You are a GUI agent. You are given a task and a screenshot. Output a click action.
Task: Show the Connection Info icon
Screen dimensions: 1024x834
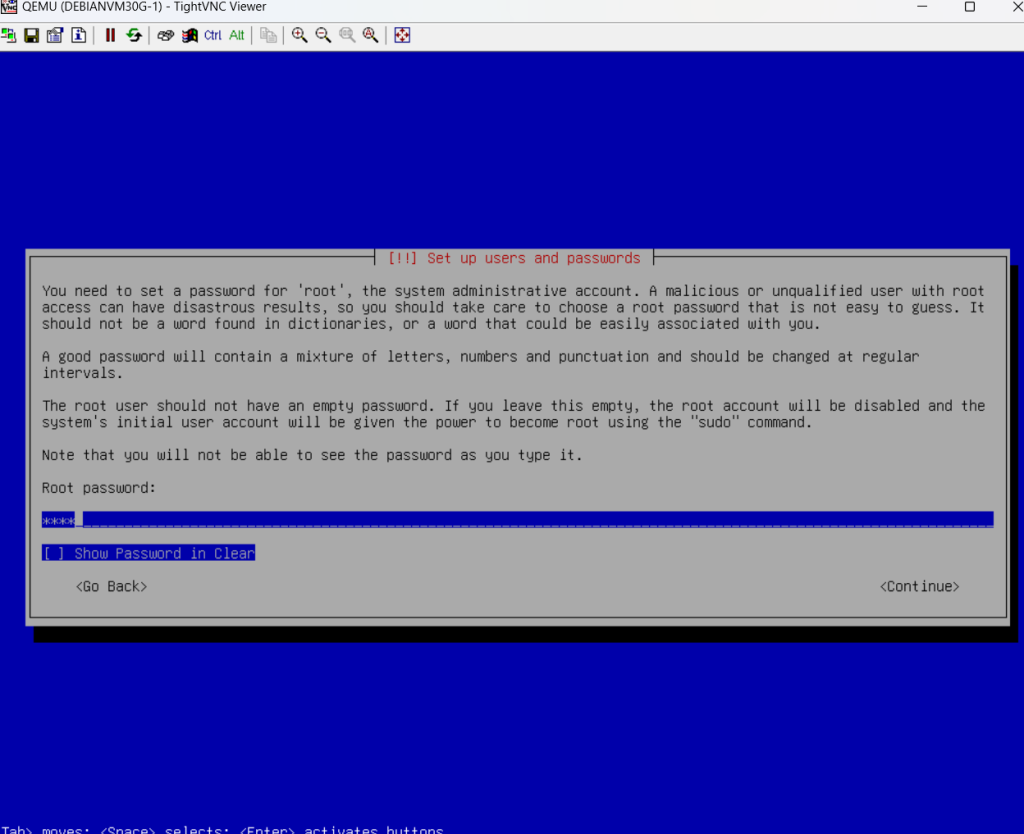coord(78,35)
